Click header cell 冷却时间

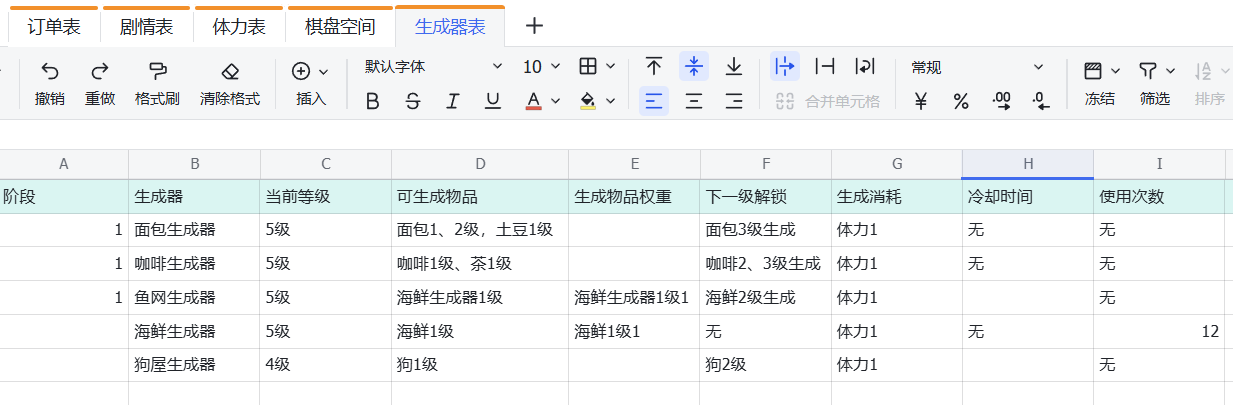click(1027, 197)
